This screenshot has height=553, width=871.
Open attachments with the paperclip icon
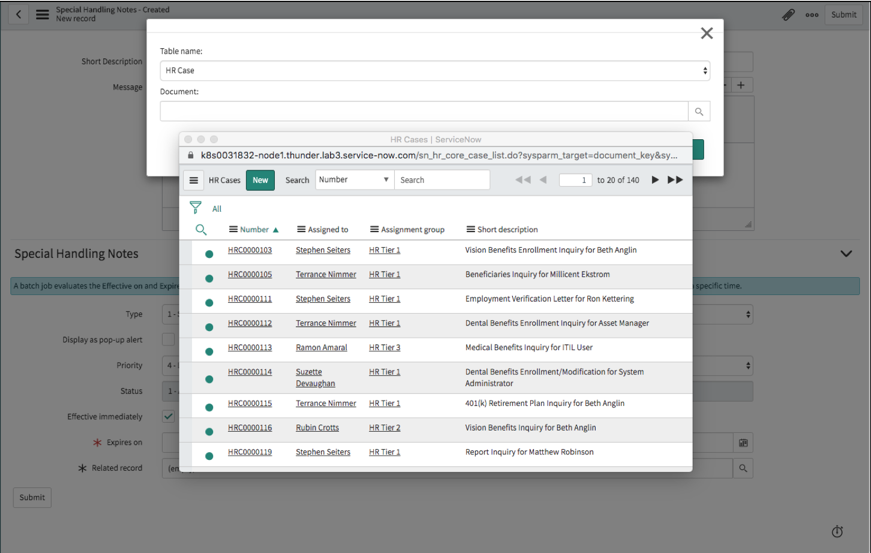[x=788, y=14]
